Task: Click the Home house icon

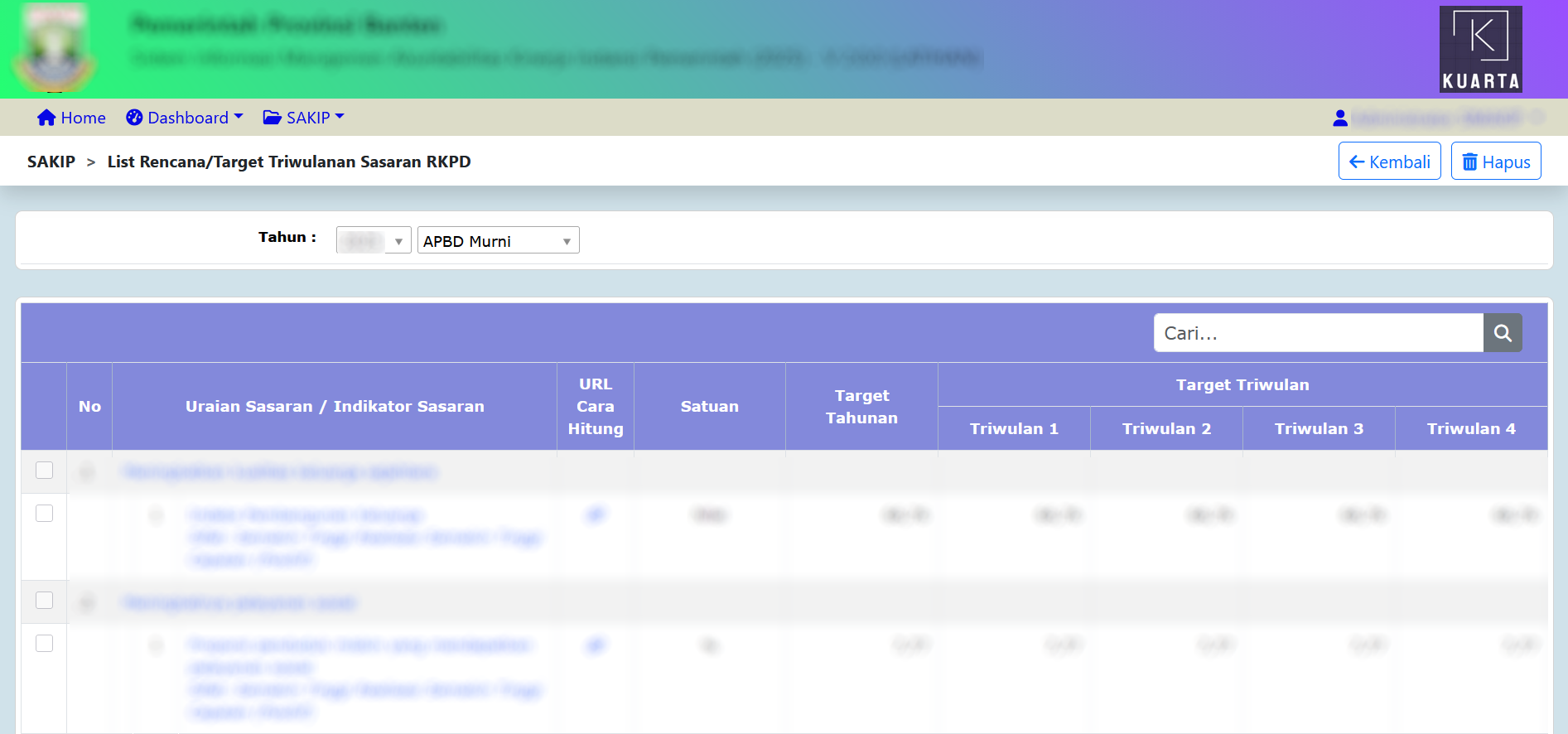Action: coord(46,118)
